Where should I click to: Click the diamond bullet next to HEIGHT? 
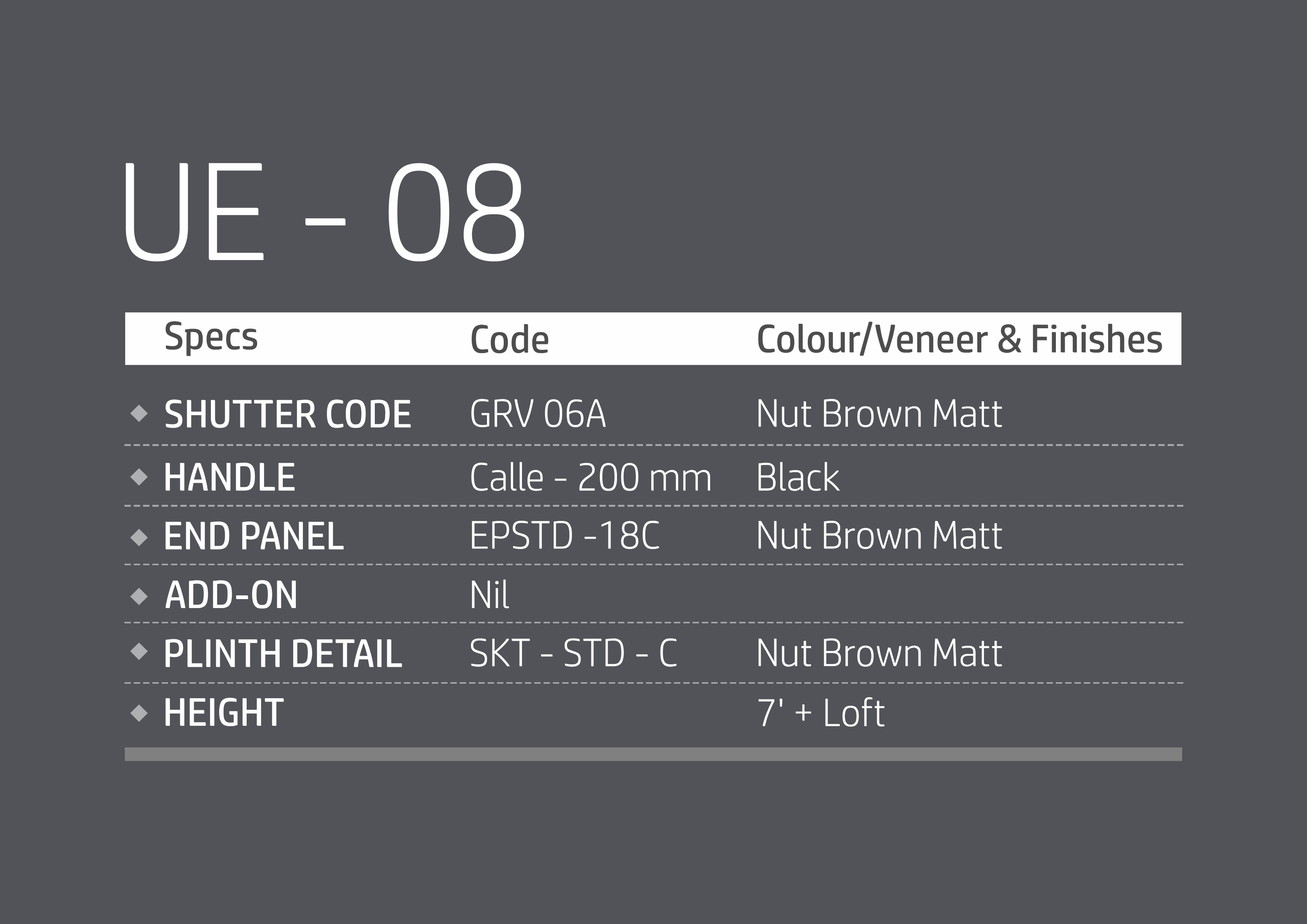pyautogui.click(x=139, y=713)
